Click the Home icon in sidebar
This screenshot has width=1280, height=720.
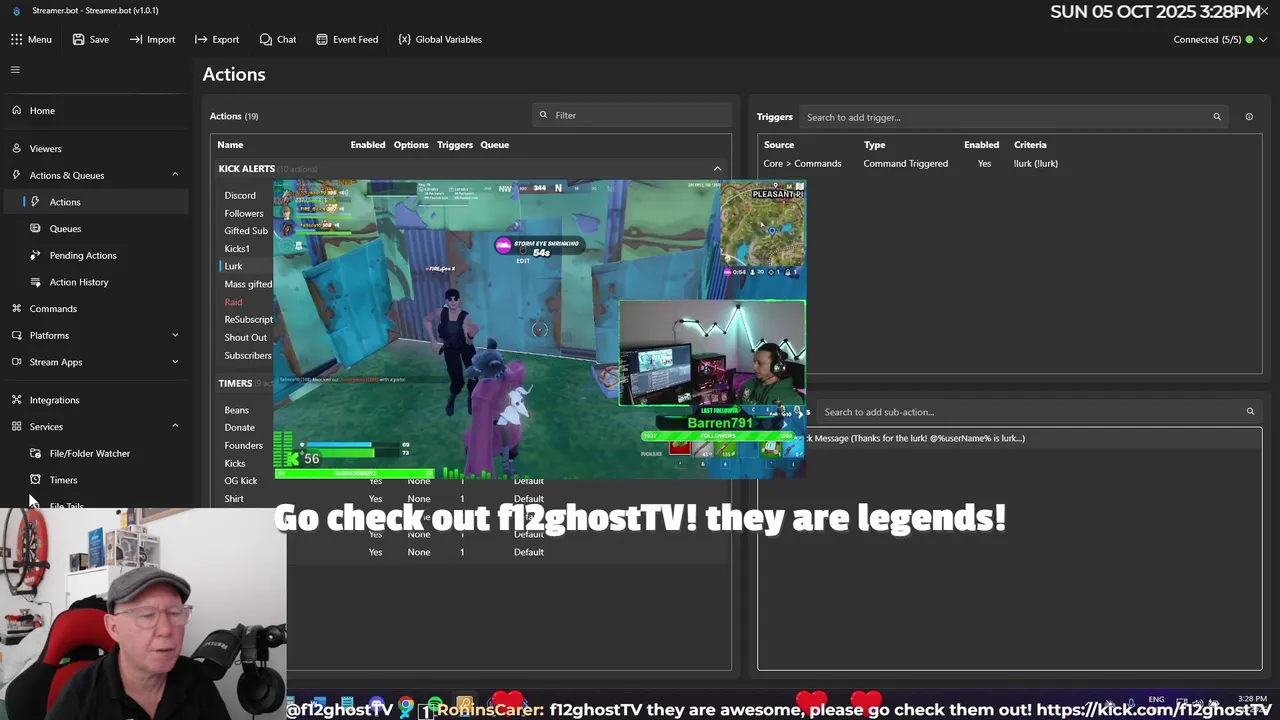pos(16,111)
